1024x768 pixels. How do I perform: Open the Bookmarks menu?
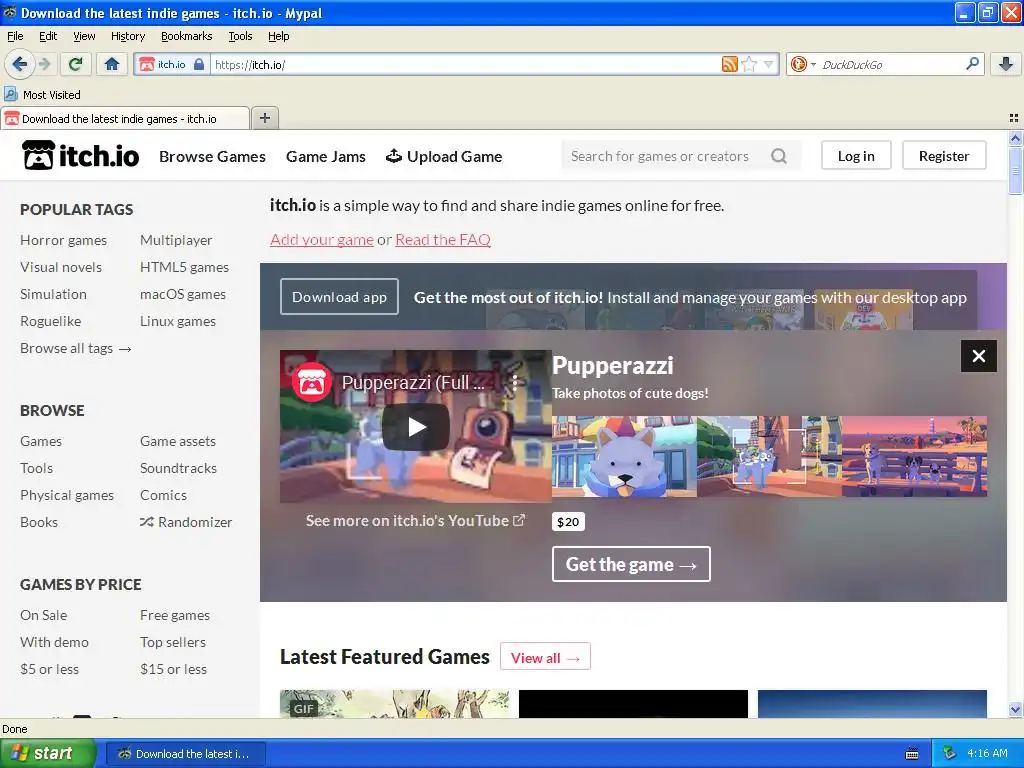point(186,36)
